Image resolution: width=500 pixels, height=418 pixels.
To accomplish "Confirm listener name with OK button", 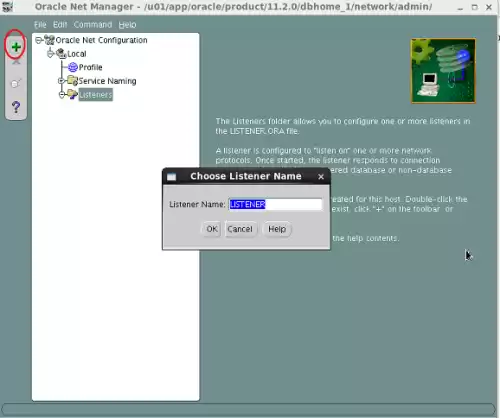I will pyautogui.click(x=212, y=229).
